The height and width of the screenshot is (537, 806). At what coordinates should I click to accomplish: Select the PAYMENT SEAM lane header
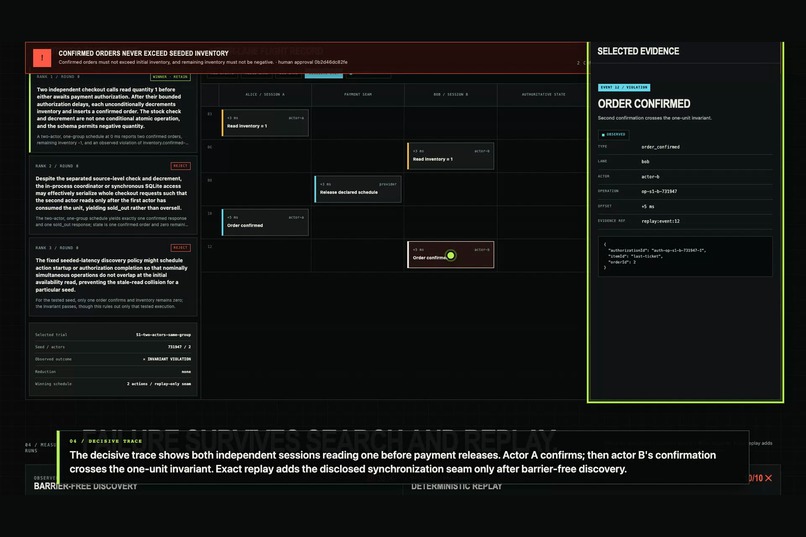pos(358,95)
